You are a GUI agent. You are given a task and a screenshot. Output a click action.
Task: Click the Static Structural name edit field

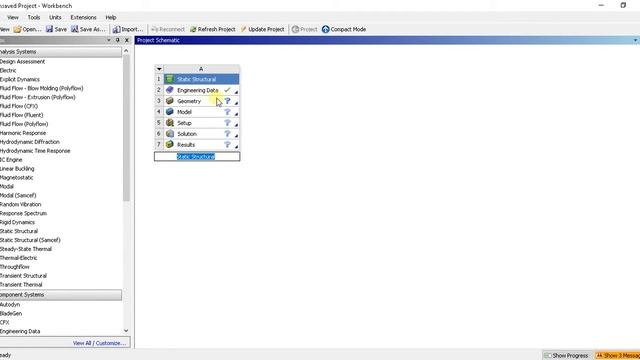click(x=197, y=156)
